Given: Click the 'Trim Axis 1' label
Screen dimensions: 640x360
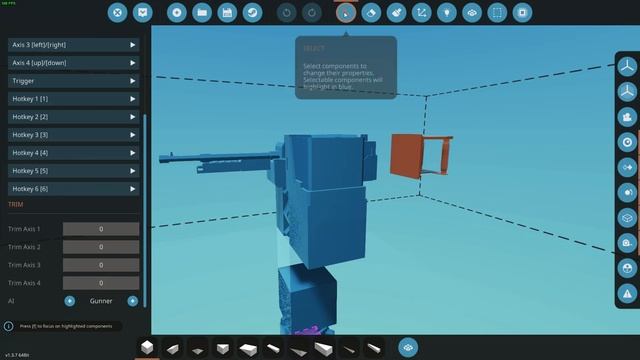Looking at the screenshot, I should pyautogui.click(x=24, y=229).
